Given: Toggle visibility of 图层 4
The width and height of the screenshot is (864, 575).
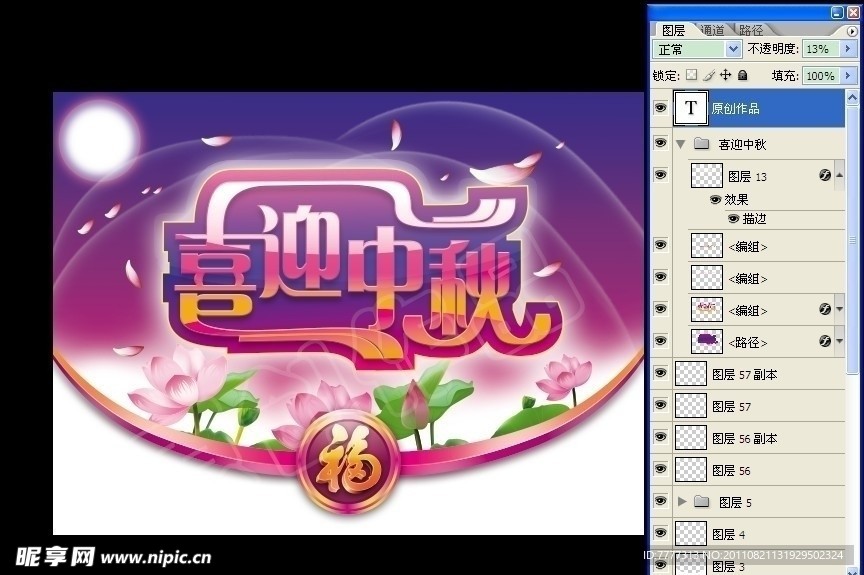Looking at the screenshot, I should [x=660, y=533].
